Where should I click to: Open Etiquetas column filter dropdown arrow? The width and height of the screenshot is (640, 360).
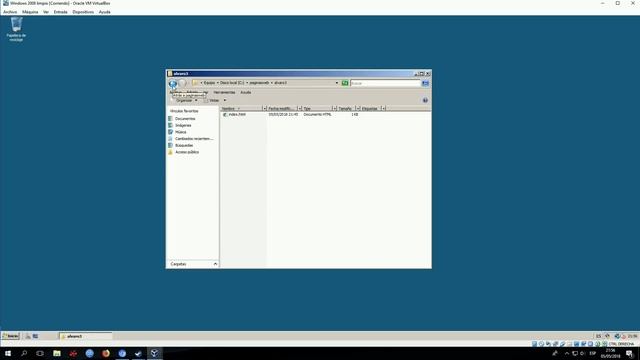point(383,109)
